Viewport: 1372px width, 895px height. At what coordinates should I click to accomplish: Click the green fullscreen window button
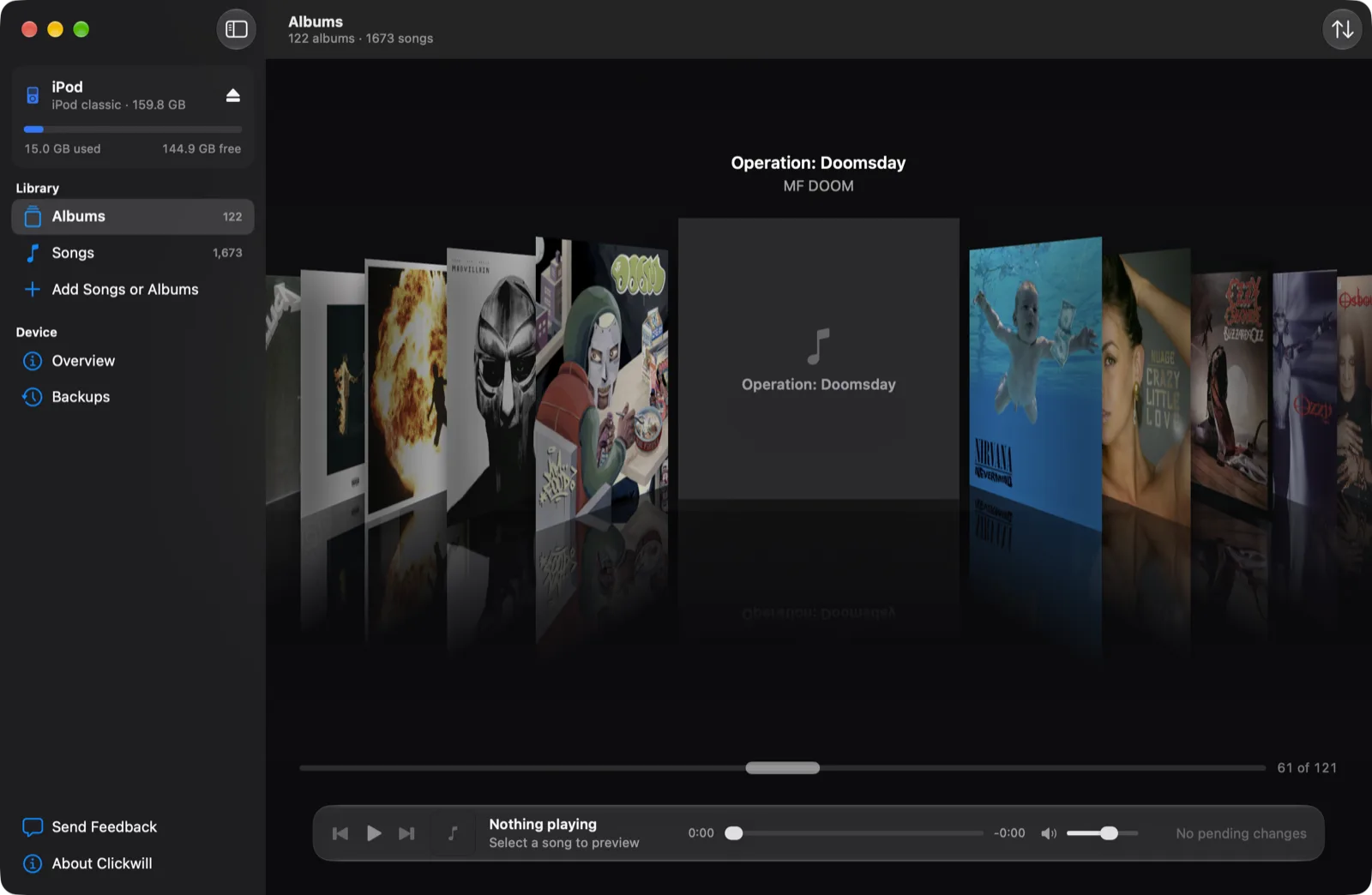(x=81, y=29)
